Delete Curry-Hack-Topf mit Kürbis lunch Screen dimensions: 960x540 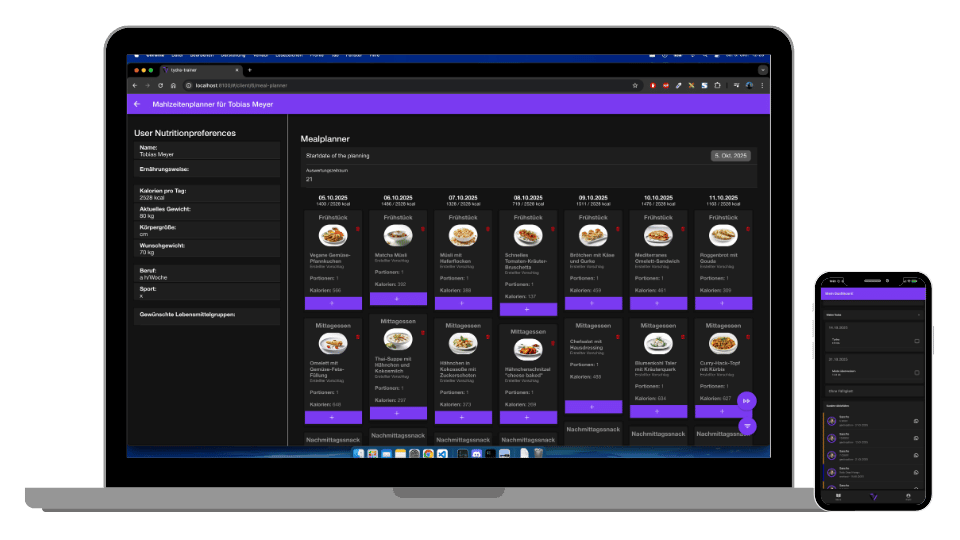[x=748, y=337]
